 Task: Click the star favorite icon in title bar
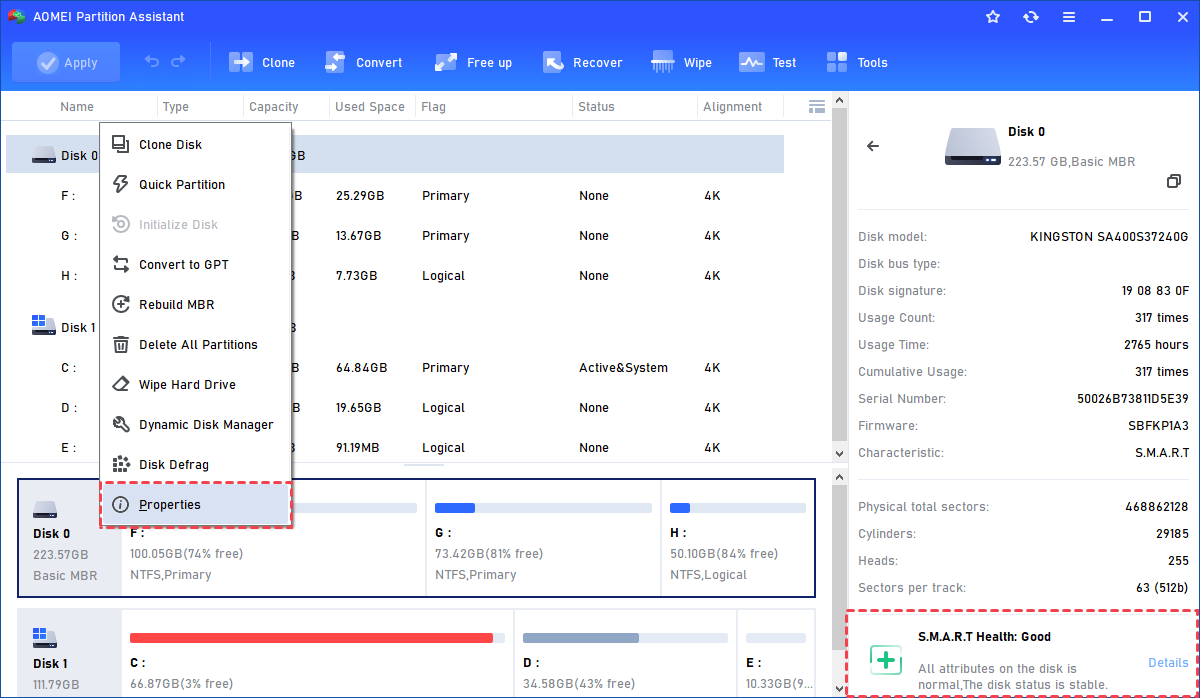point(993,17)
